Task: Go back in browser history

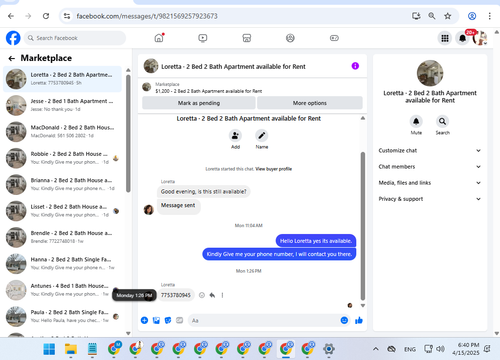Action: (11, 16)
